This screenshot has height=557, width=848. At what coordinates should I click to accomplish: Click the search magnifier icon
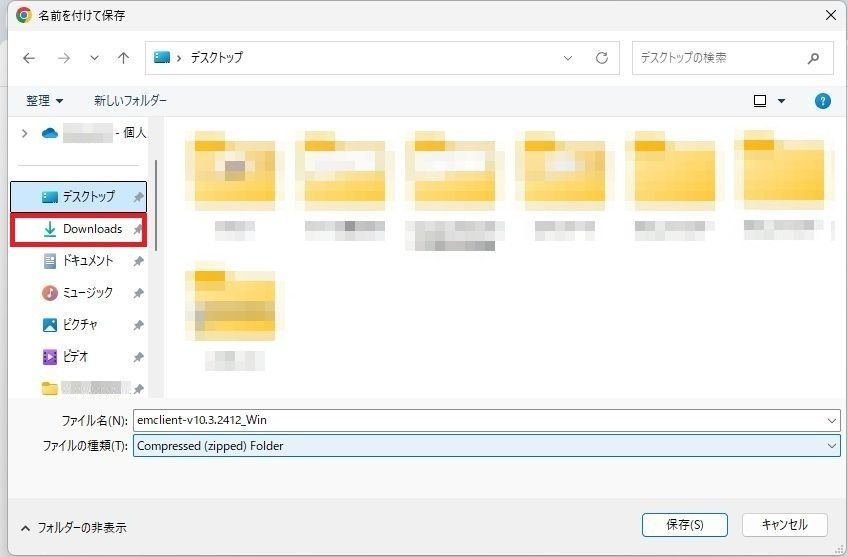click(x=813, y=58)
